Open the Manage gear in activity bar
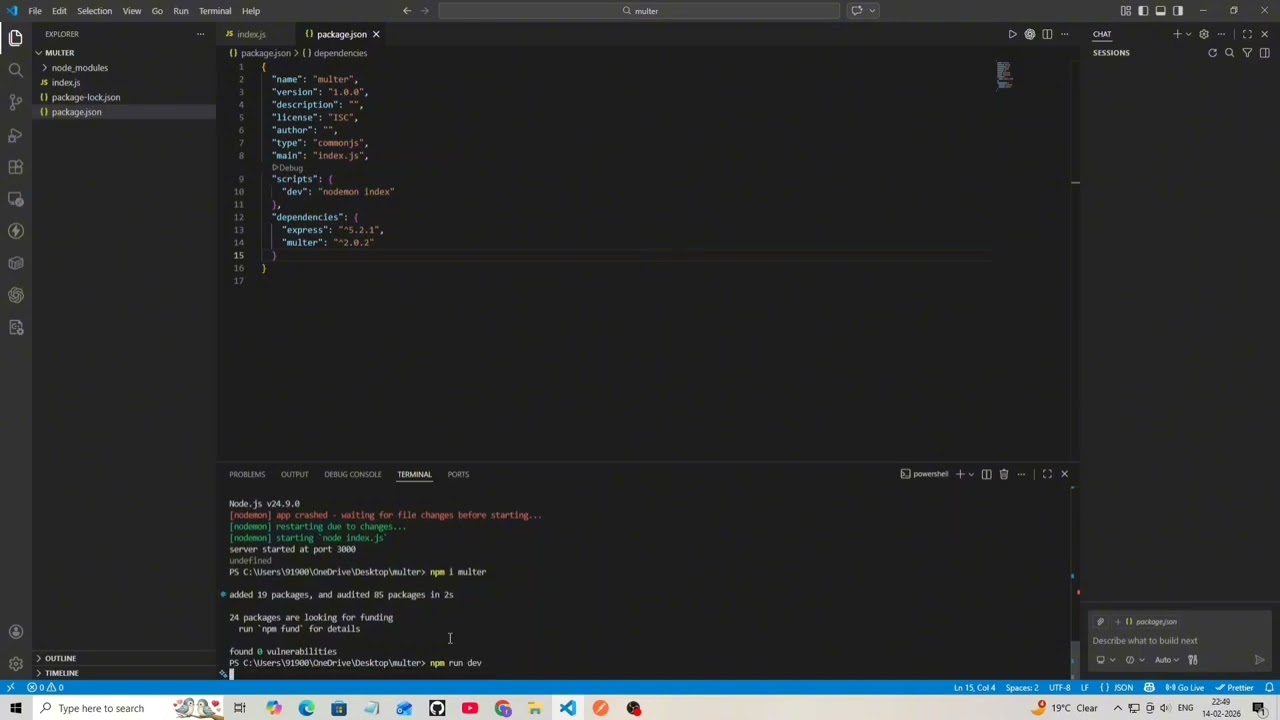Screen dimensions: 1280x720 15,664
